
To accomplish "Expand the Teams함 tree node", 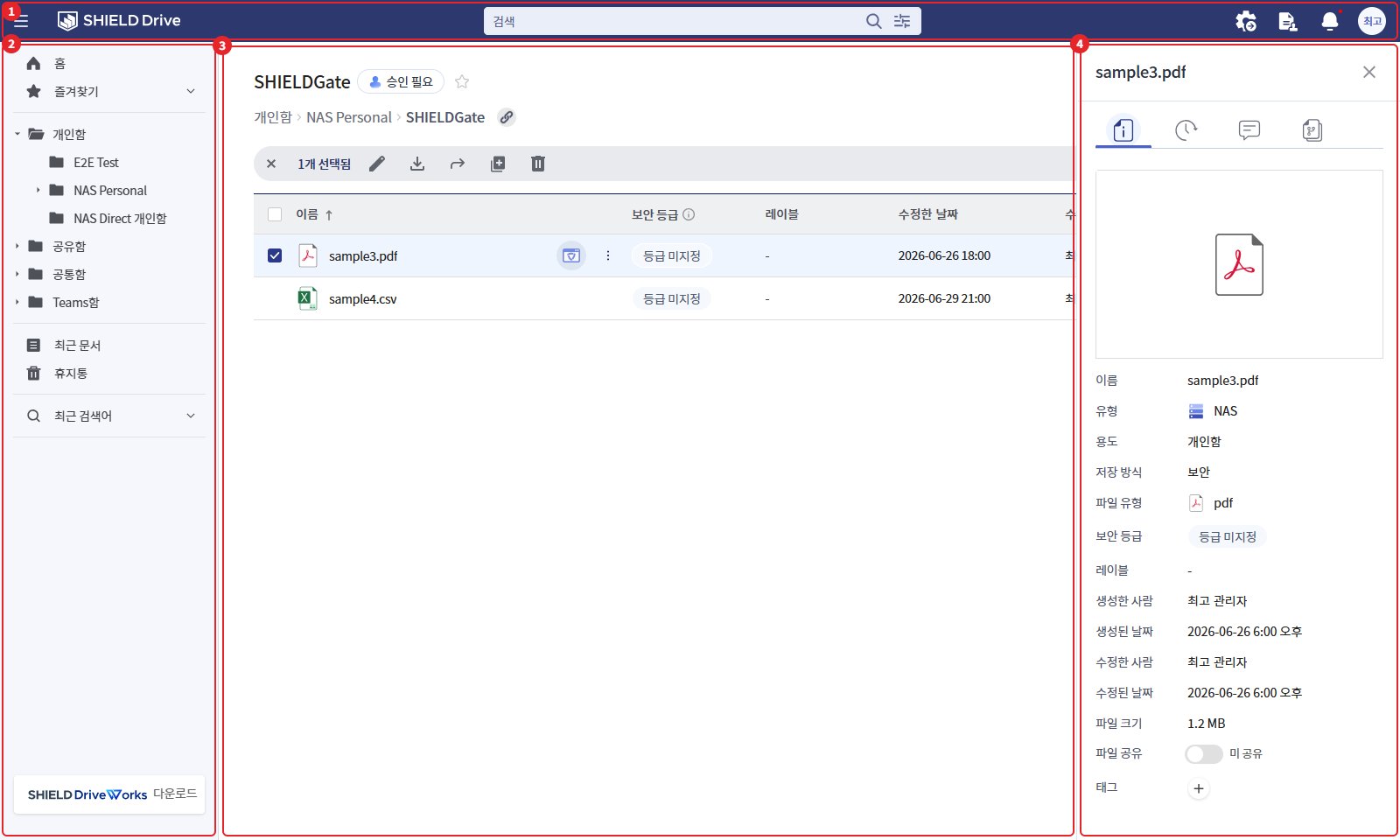I will click(17, 302).
